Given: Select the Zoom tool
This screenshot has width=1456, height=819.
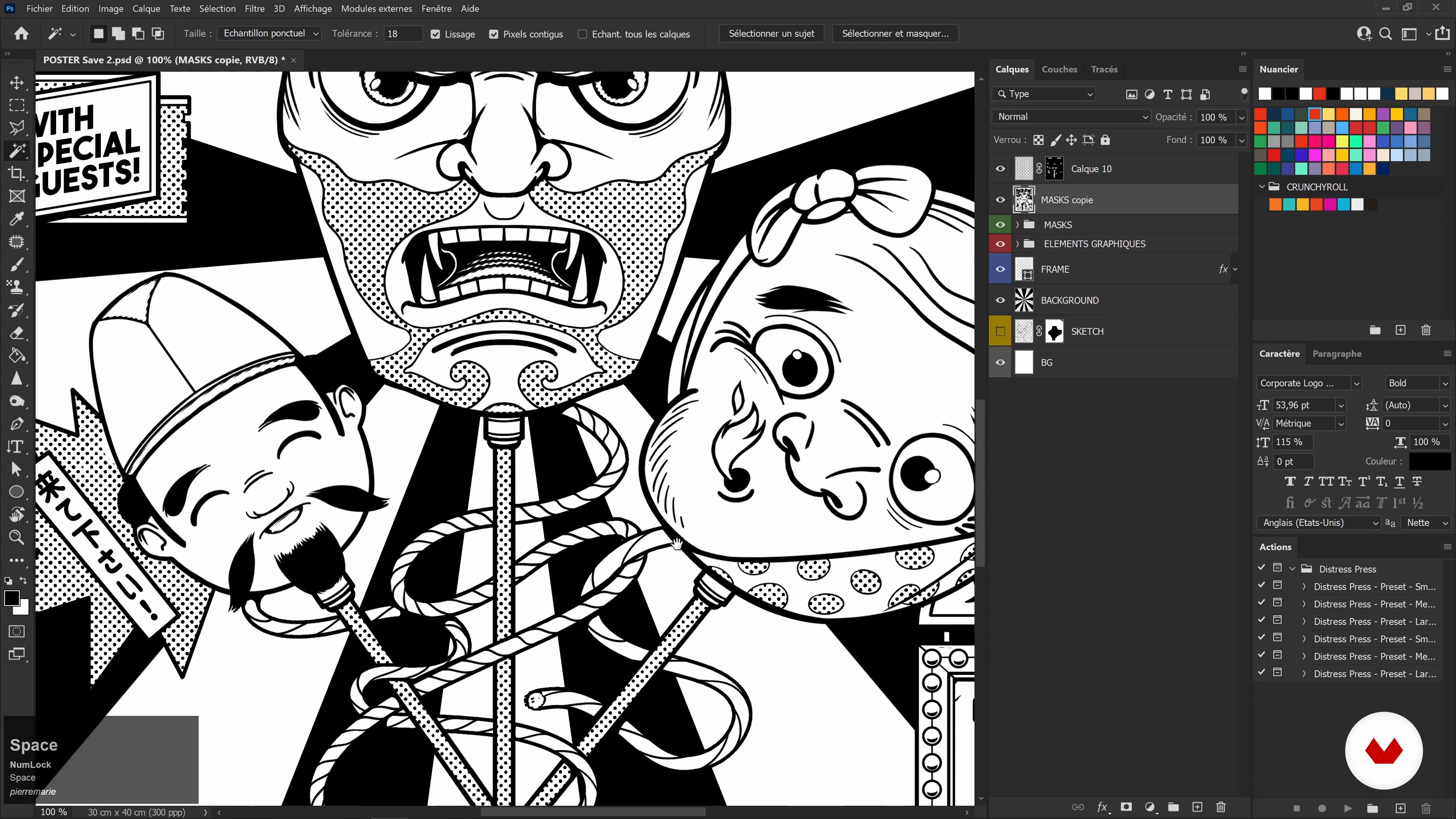Looking at the screenshot, I should pyautogui.click(x=17, y=537).
